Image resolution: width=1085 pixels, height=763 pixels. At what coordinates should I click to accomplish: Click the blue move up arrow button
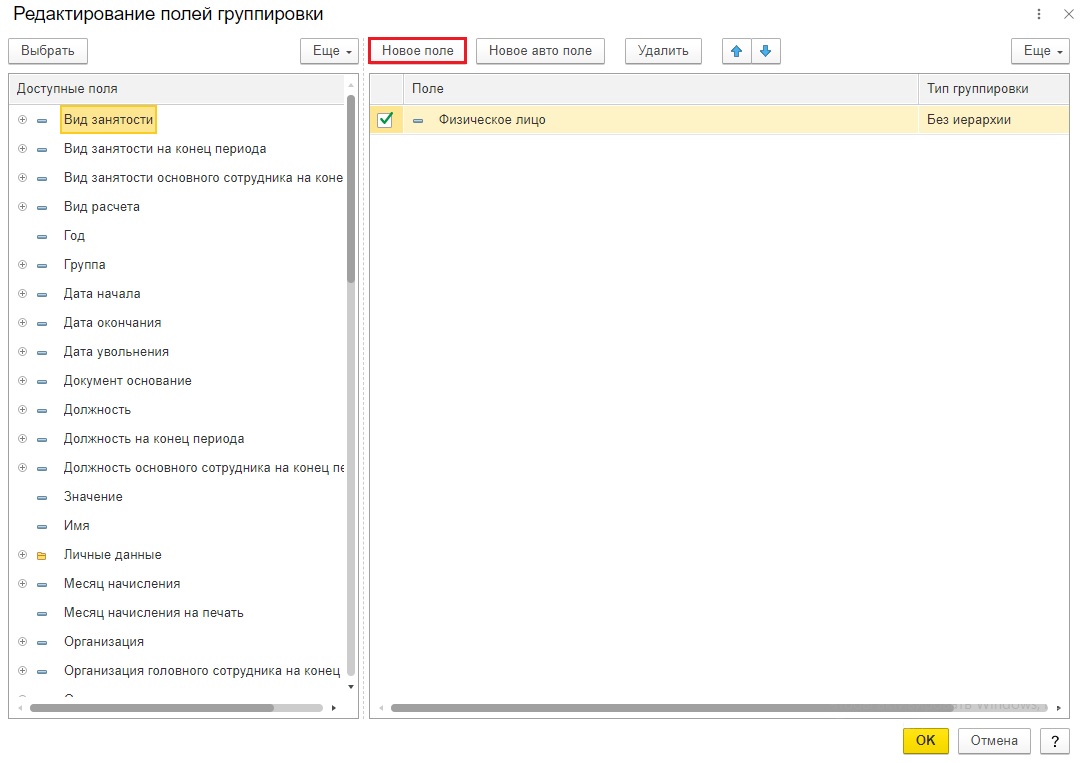736,50
